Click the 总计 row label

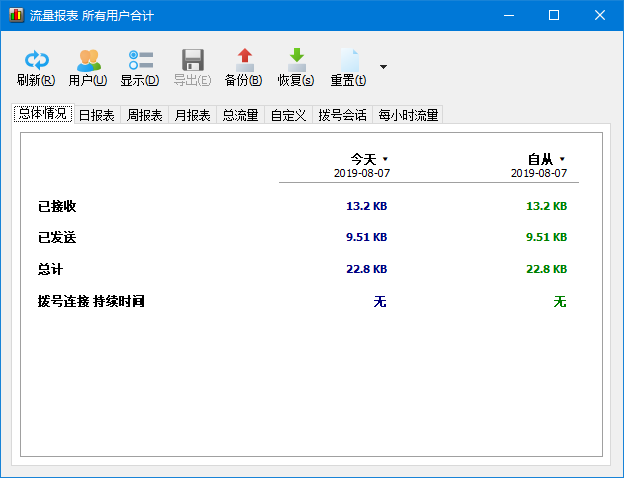click(51, 269)
